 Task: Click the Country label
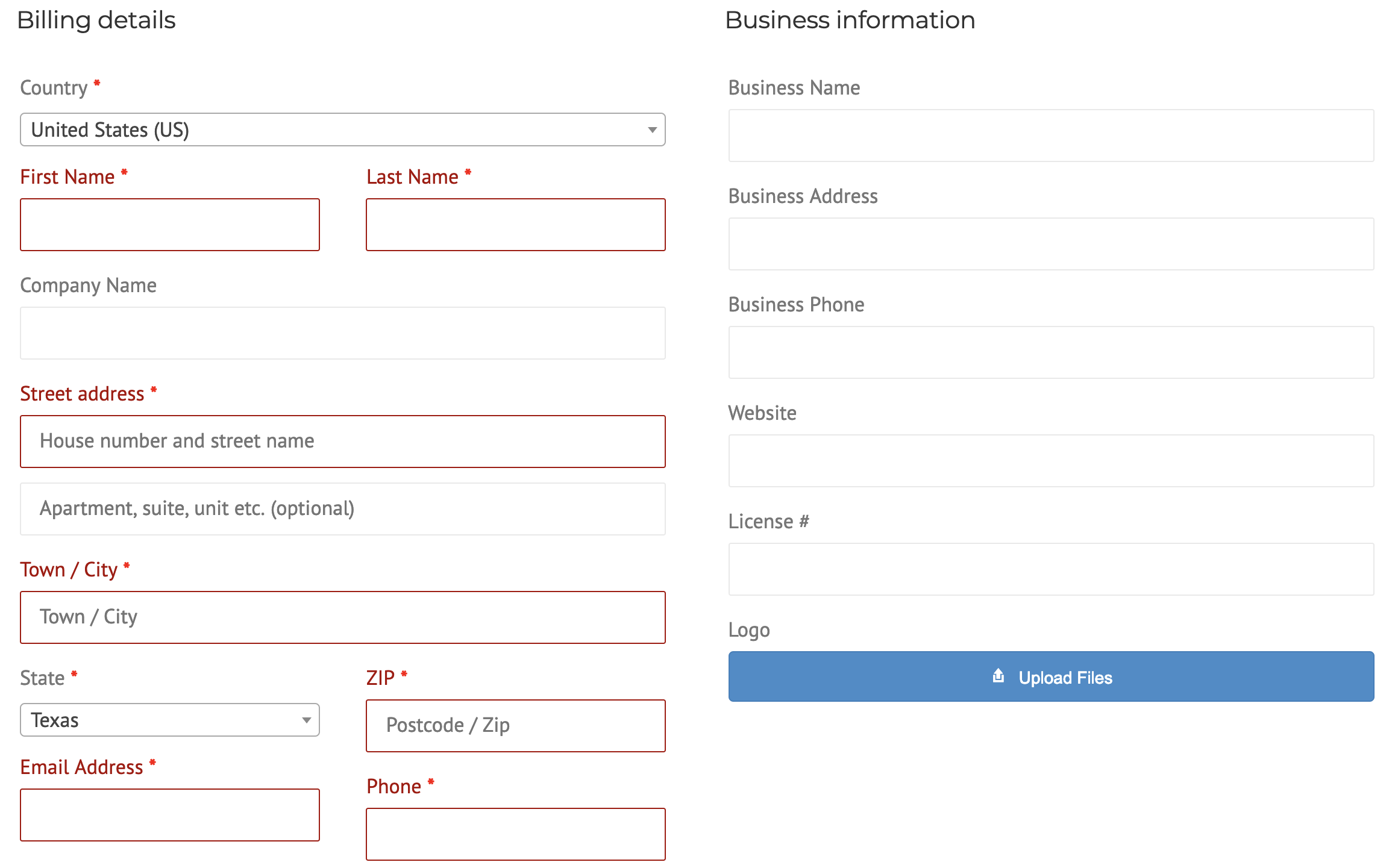click(x=54, y=88)
